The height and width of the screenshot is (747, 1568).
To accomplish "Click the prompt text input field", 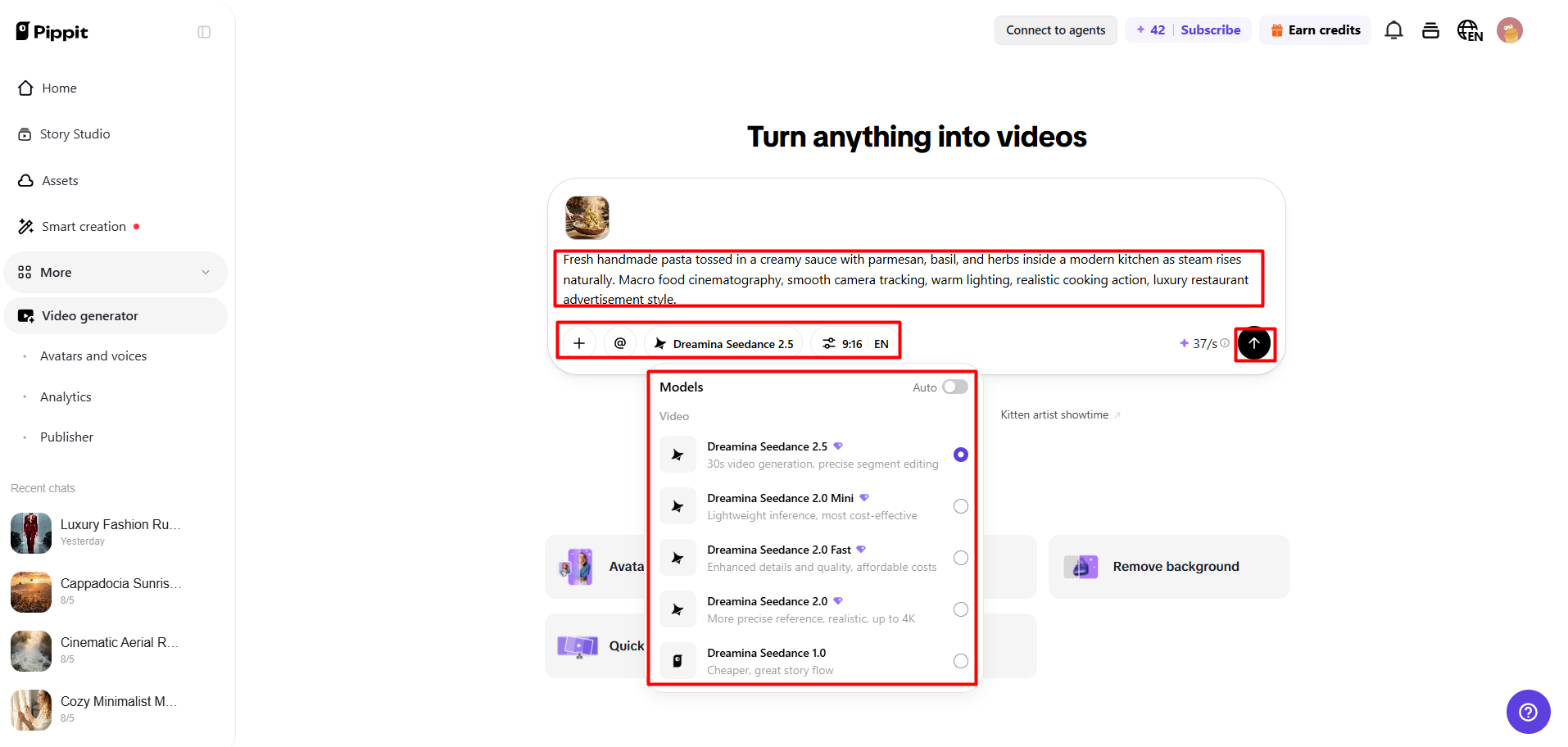I will click(909, 279).
